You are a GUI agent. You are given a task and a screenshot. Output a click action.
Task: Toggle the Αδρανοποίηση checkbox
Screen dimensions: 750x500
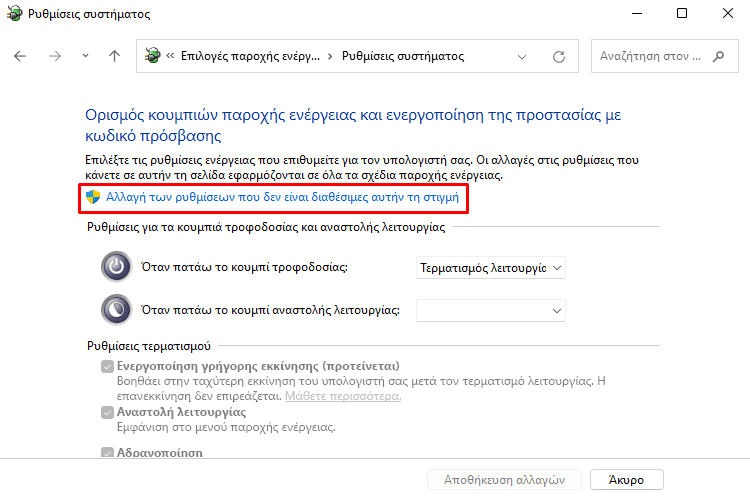click(107, 452)
